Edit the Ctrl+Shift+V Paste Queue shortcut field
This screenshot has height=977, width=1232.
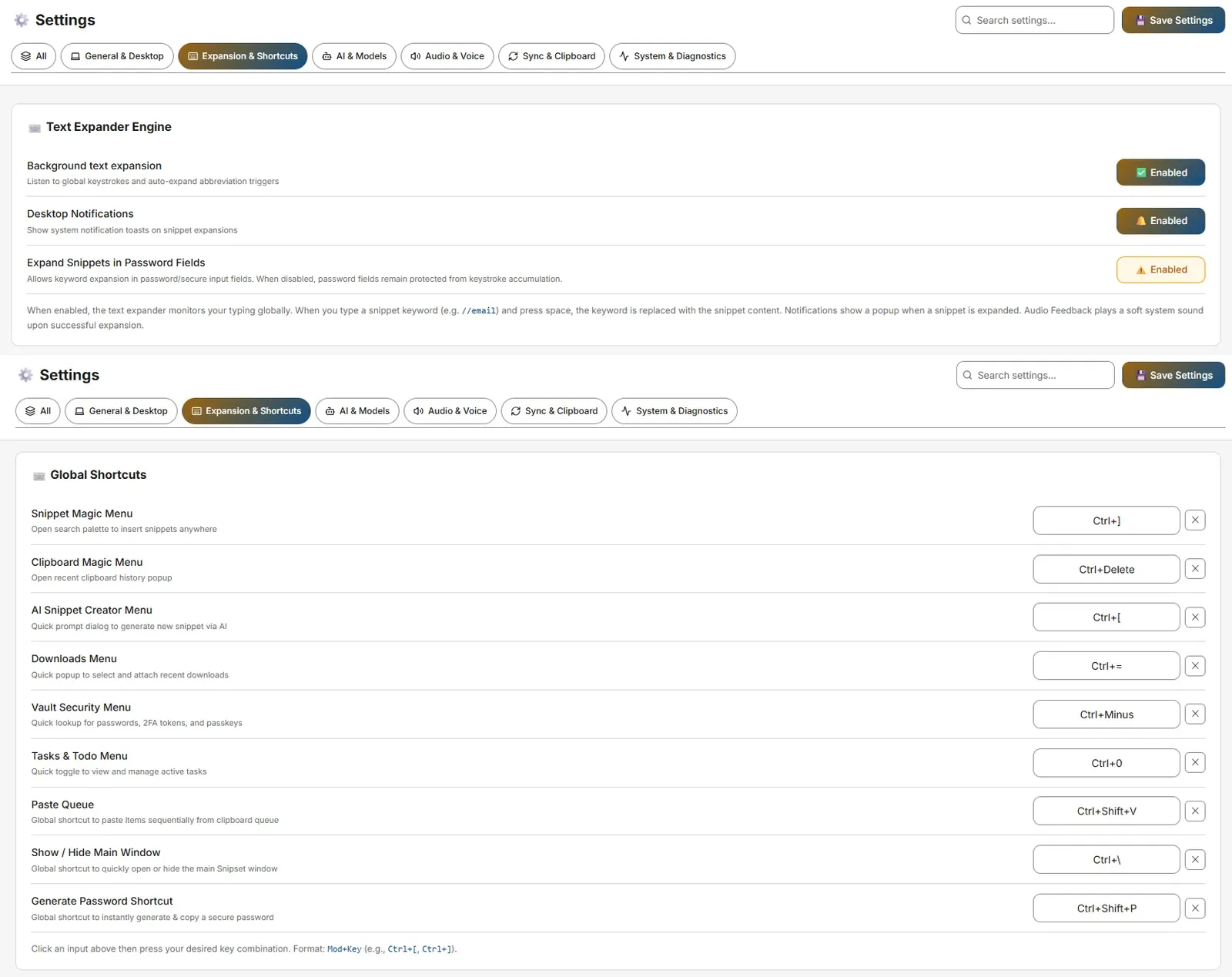pyautogui.click(x=1106, y=811)
